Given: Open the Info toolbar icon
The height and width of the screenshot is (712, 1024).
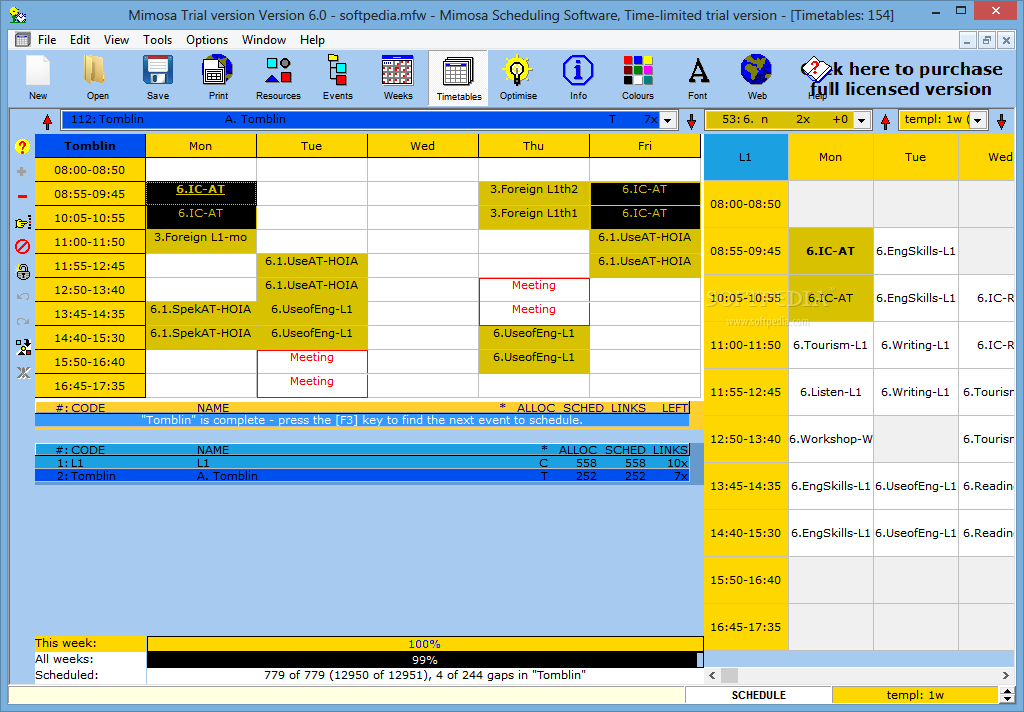Looking at the screenshot, I should [x=578, y=77].
